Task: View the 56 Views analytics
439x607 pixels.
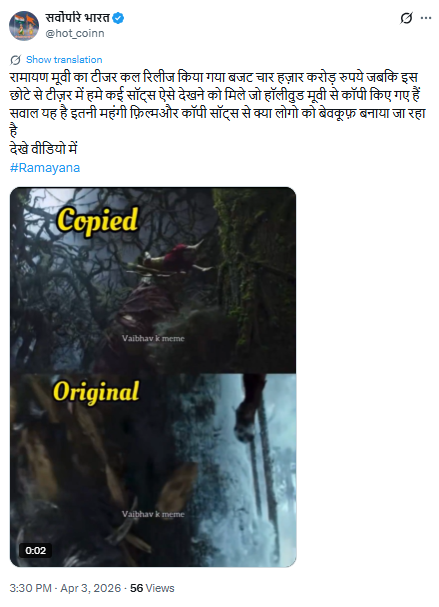Action: pos(152,588)
